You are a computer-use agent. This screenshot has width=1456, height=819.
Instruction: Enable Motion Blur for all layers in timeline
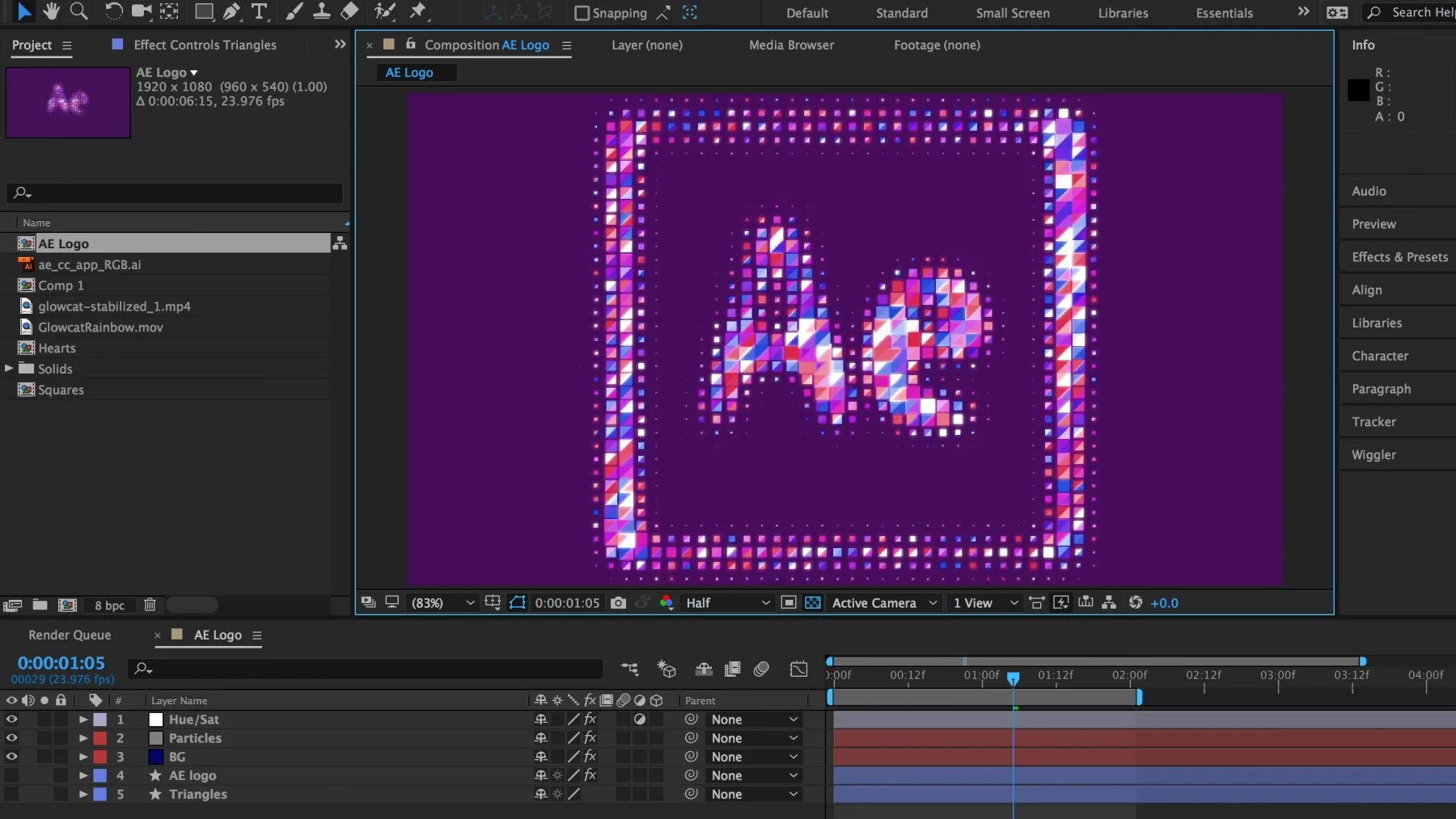tap(761, 669)
